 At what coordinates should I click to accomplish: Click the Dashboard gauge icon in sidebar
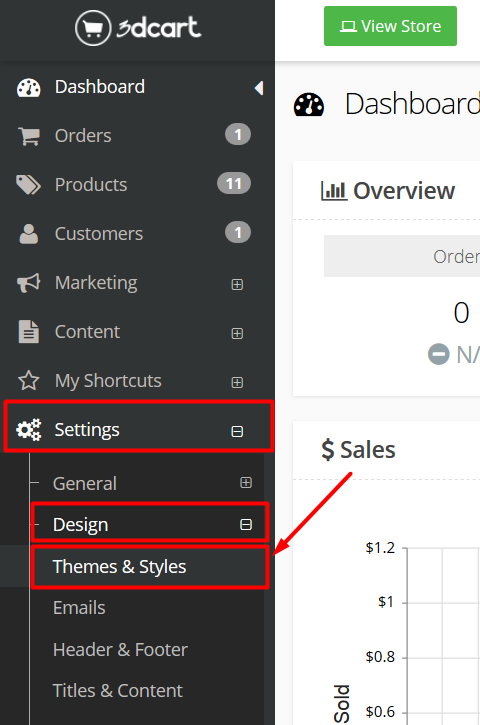(29, 87)
